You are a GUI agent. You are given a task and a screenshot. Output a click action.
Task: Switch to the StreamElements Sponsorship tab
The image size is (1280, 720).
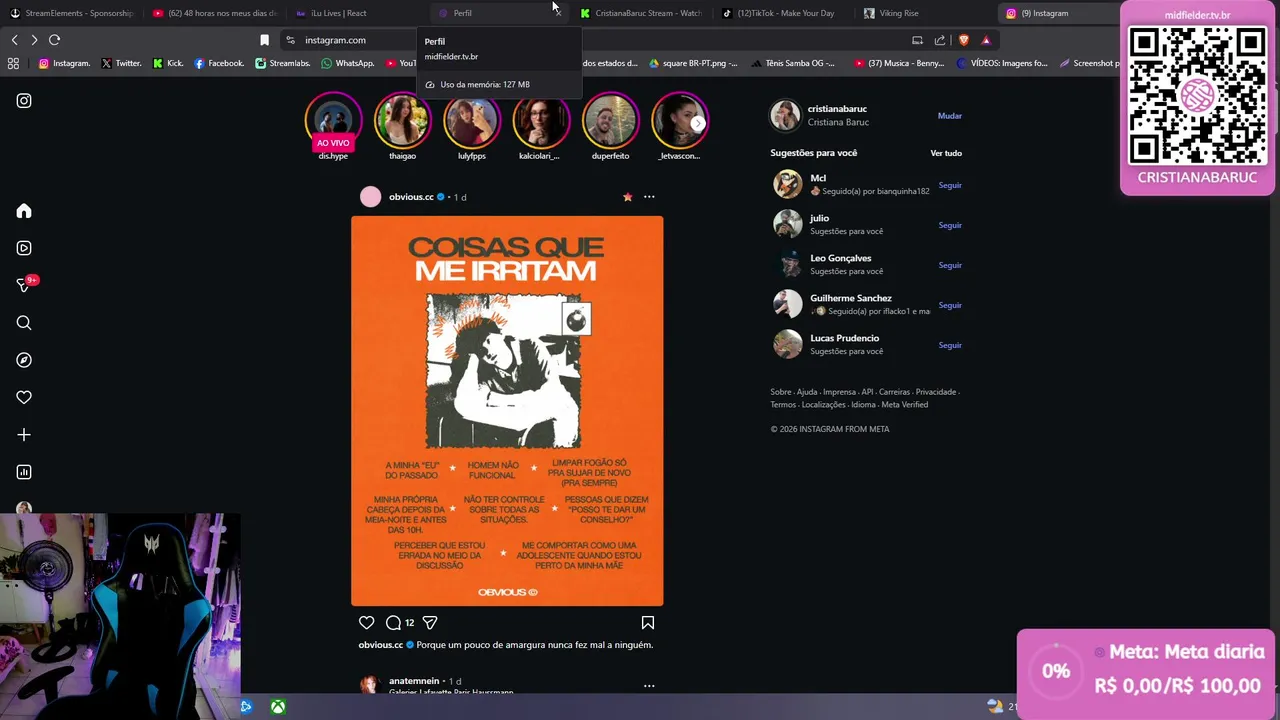tap(71, 13)
